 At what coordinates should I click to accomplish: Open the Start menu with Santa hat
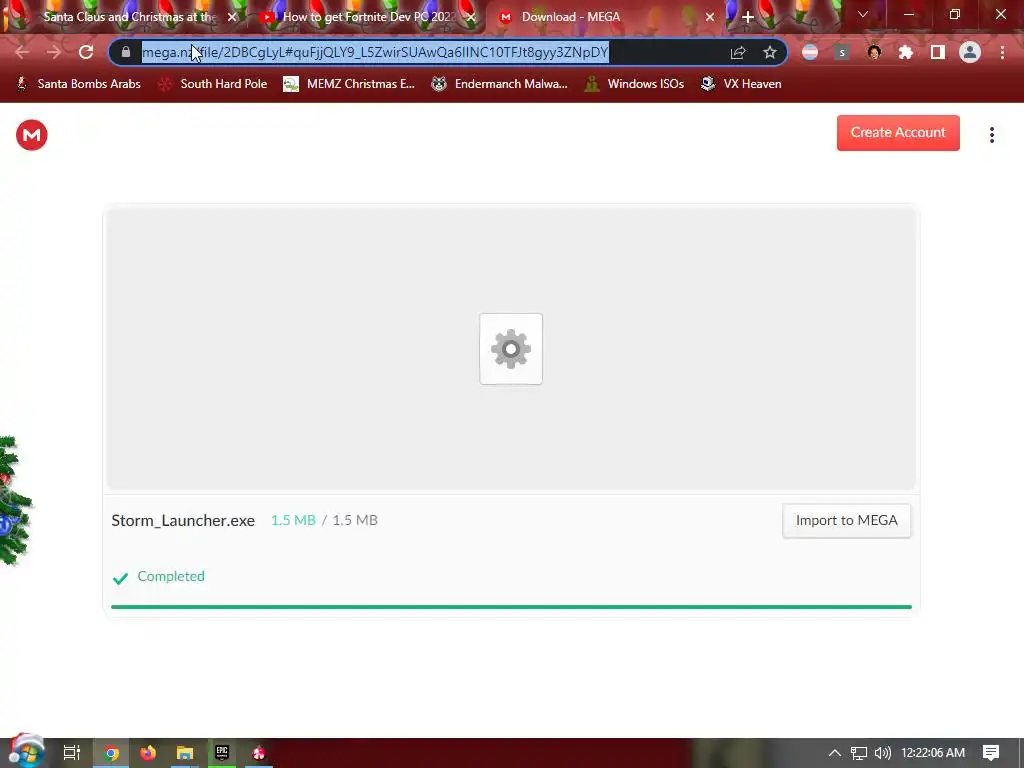[x=26, y=752]
